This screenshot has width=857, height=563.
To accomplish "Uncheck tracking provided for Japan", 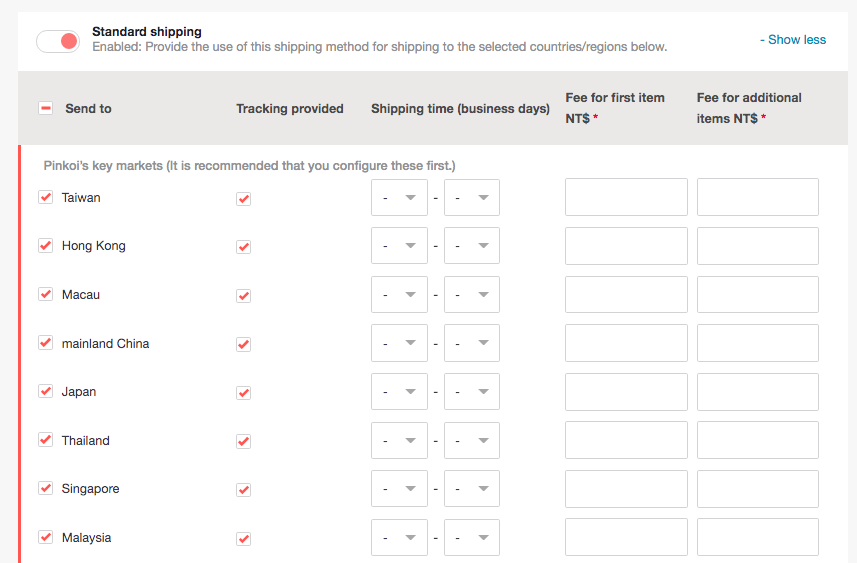I will 243,392.
